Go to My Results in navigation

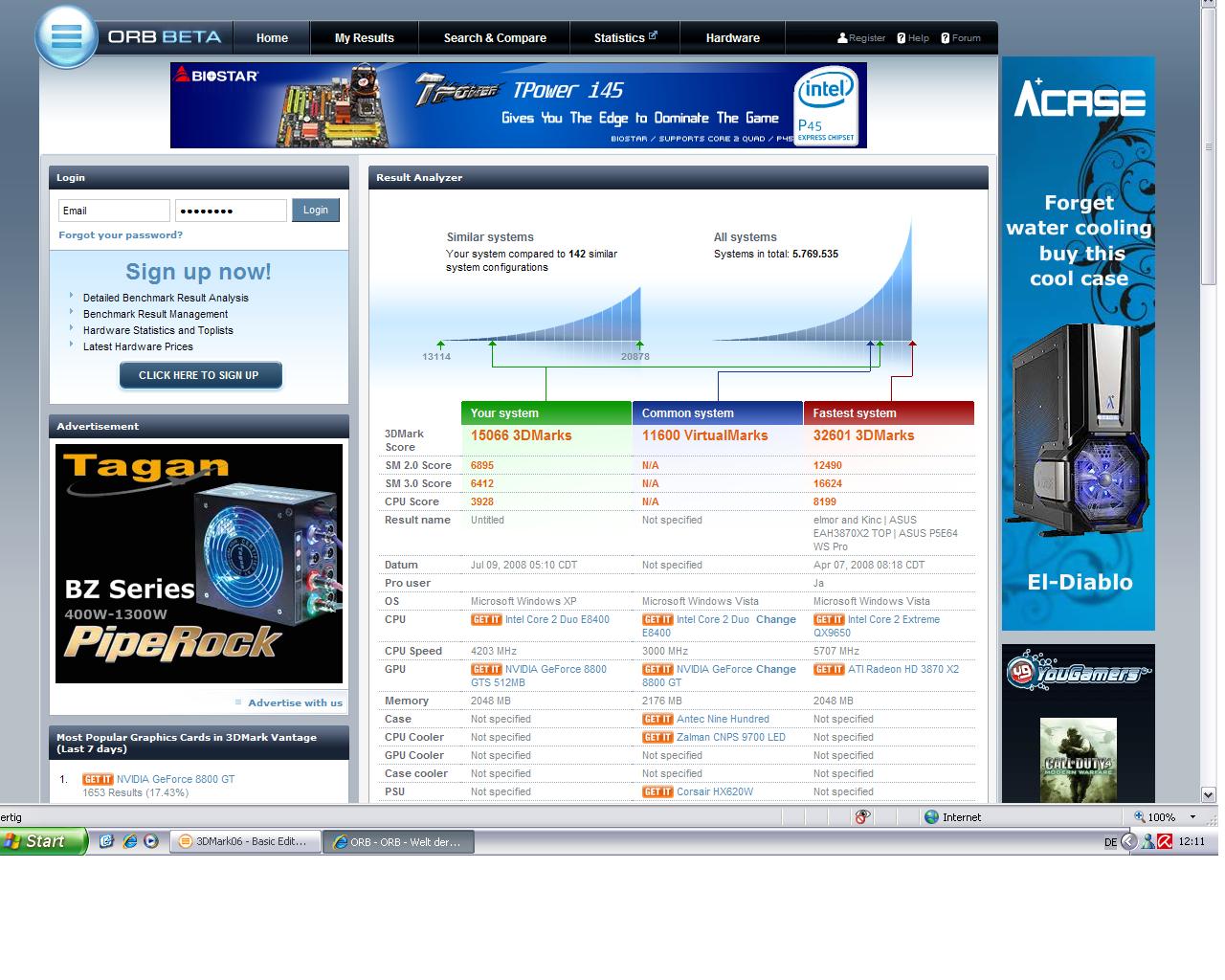coord(364,38)
